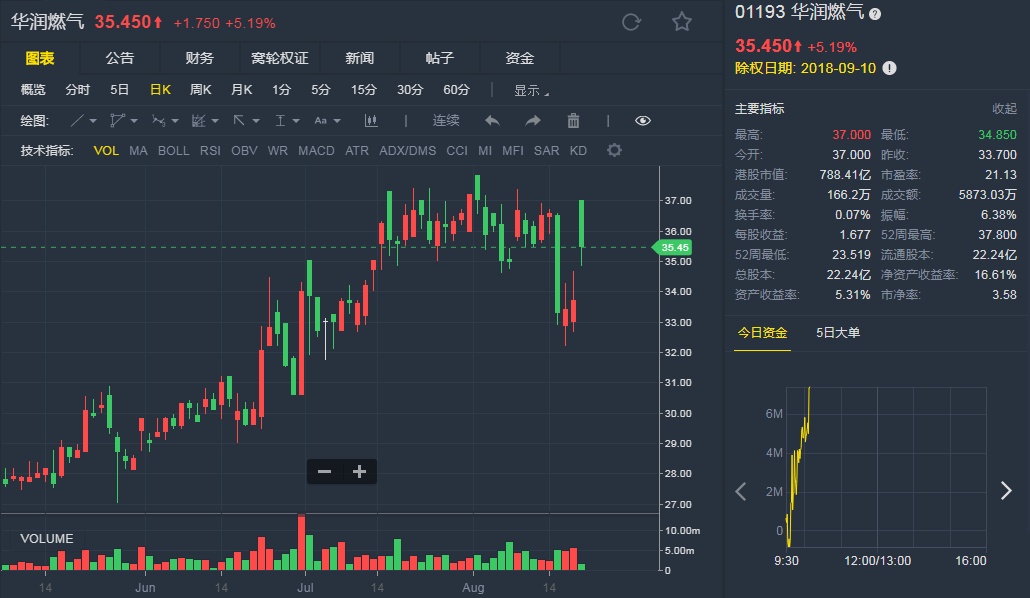Redo the drawing action

point(533,121)
